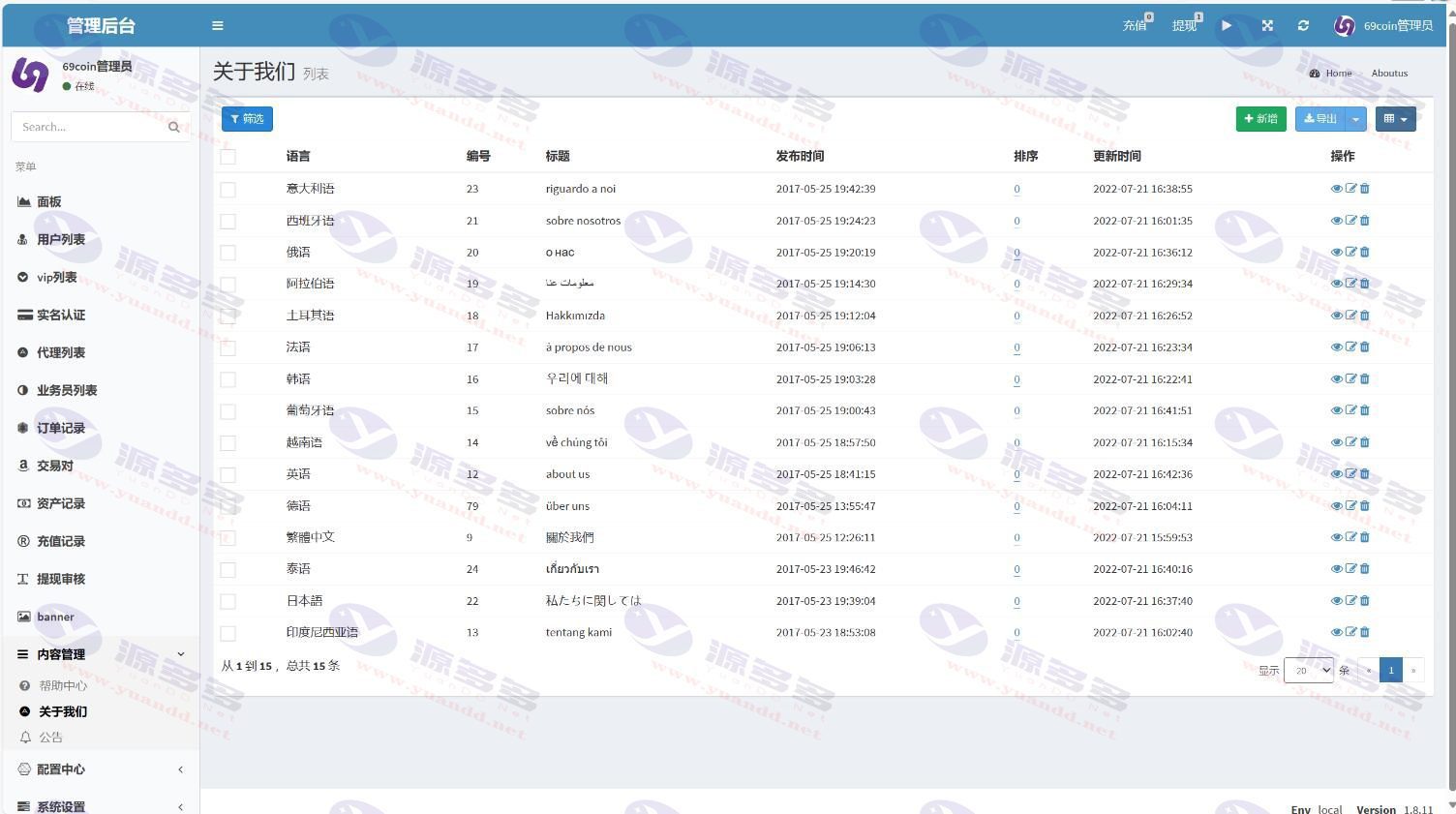1456x814 pixels.
Task: Click the green 新增 button
Action: [1260, 119]
